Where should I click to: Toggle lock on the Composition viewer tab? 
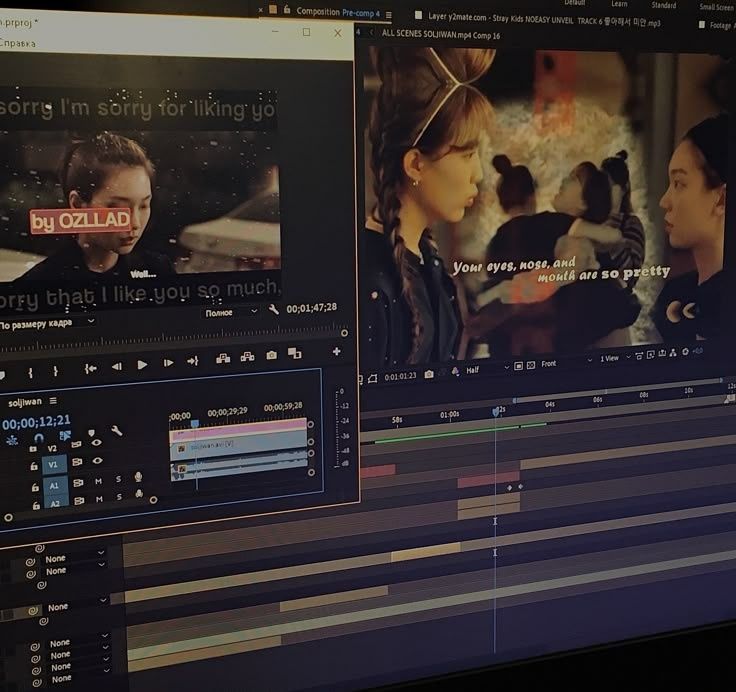287,9
